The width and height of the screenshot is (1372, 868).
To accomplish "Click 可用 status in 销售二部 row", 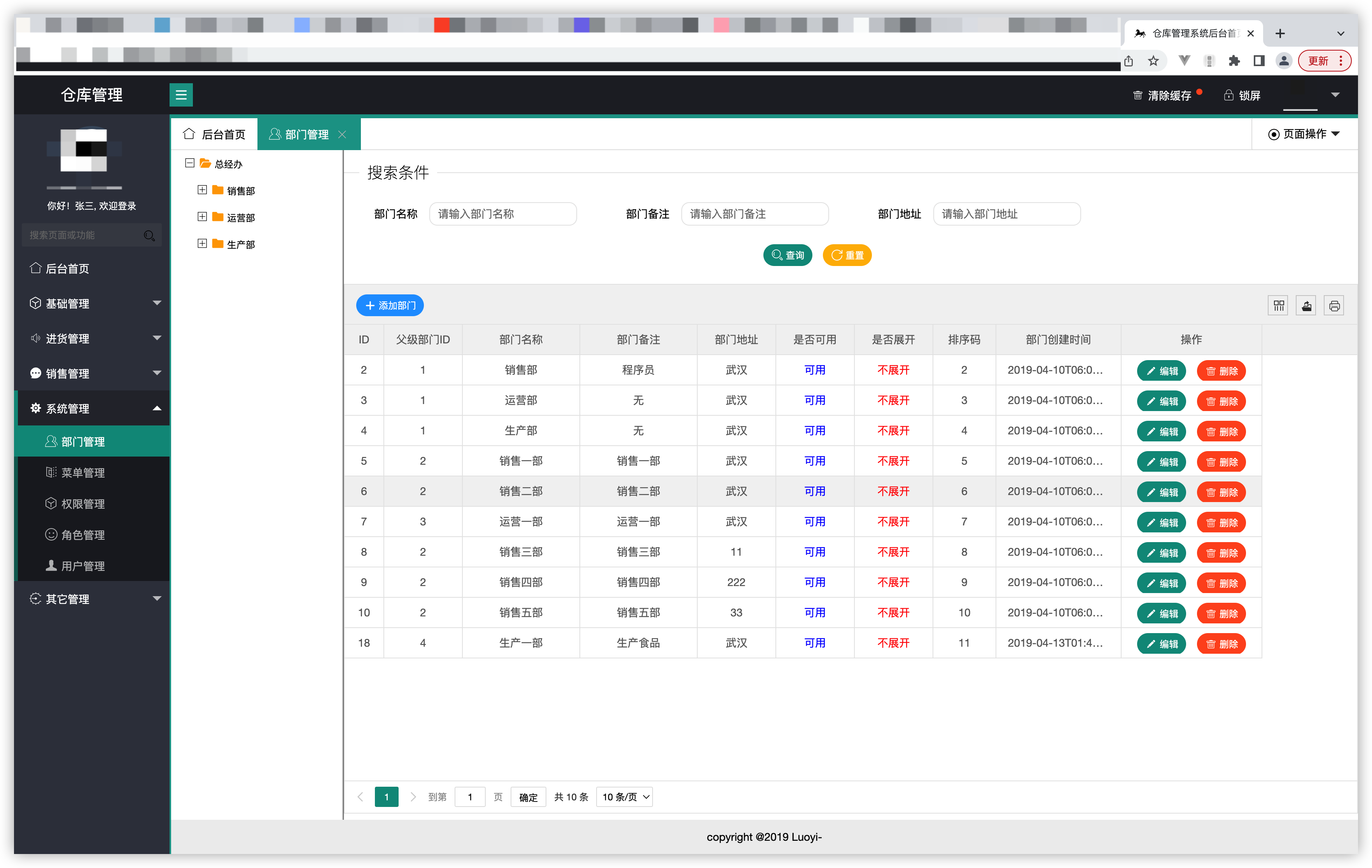I will pos(815,491).
